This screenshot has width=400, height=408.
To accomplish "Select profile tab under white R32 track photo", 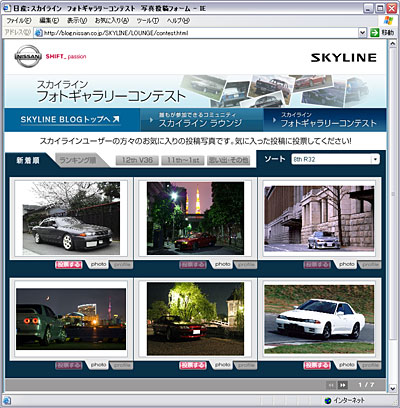I will tap(370, 365).
